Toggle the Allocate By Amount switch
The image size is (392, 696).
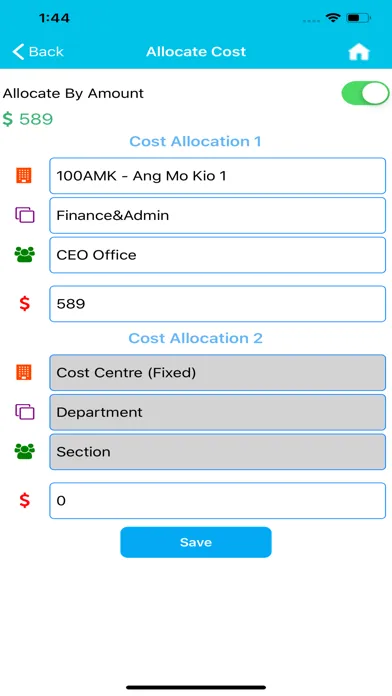tap(365, 93)
